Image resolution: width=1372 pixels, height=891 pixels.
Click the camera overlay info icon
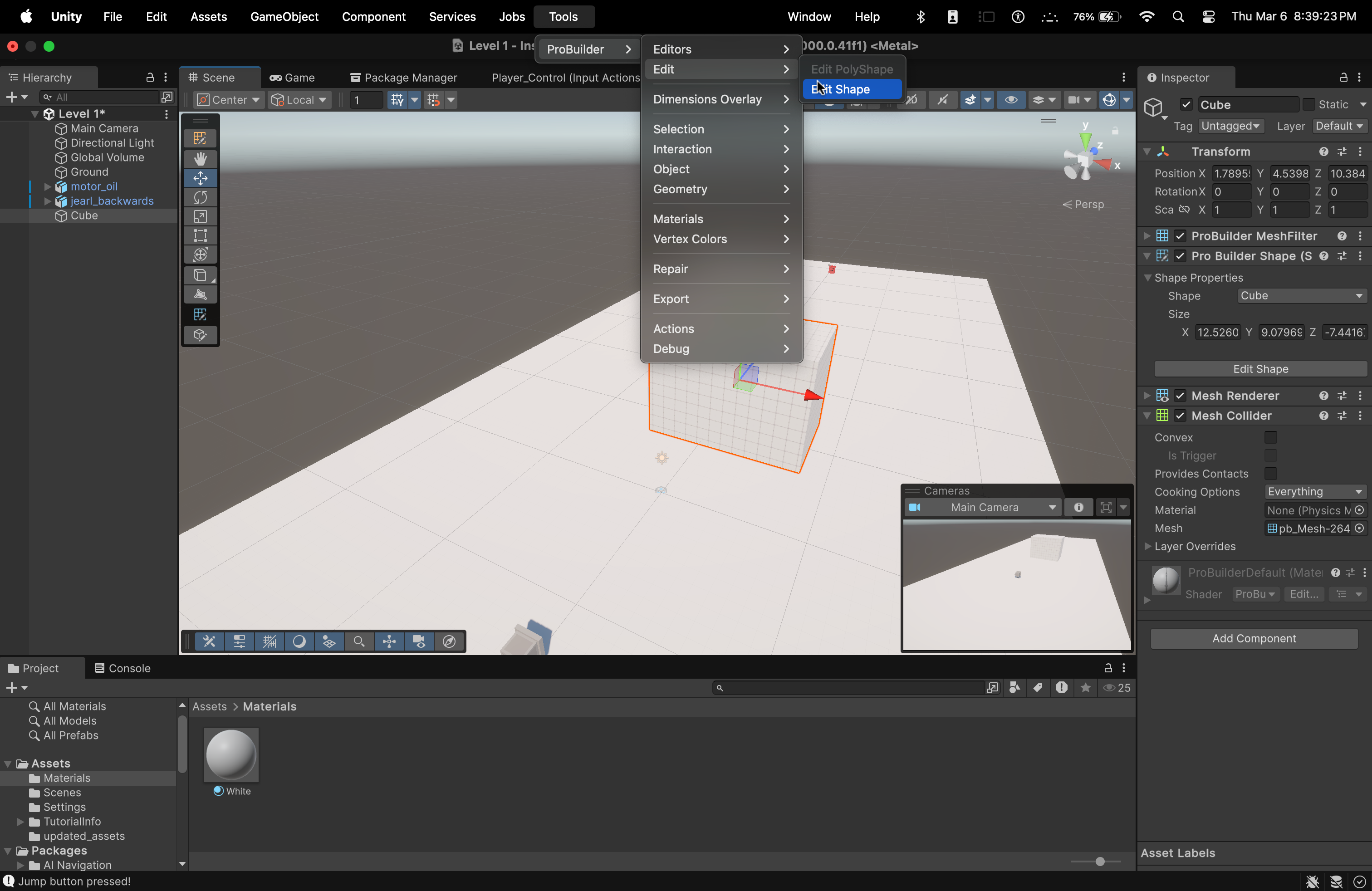pyautogui.click(x=1078, y=507)
